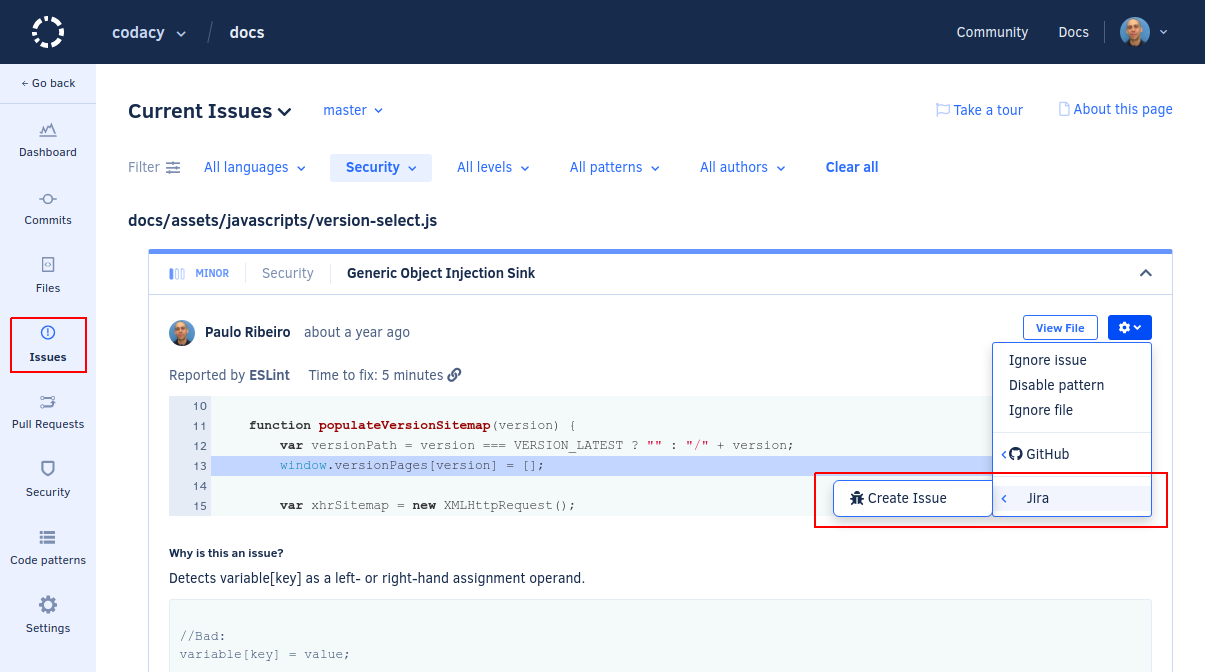This screenshot has height=672, width=1205.
Task: Open Pull Requests in the sidebar
Action: tap(48, 413)
